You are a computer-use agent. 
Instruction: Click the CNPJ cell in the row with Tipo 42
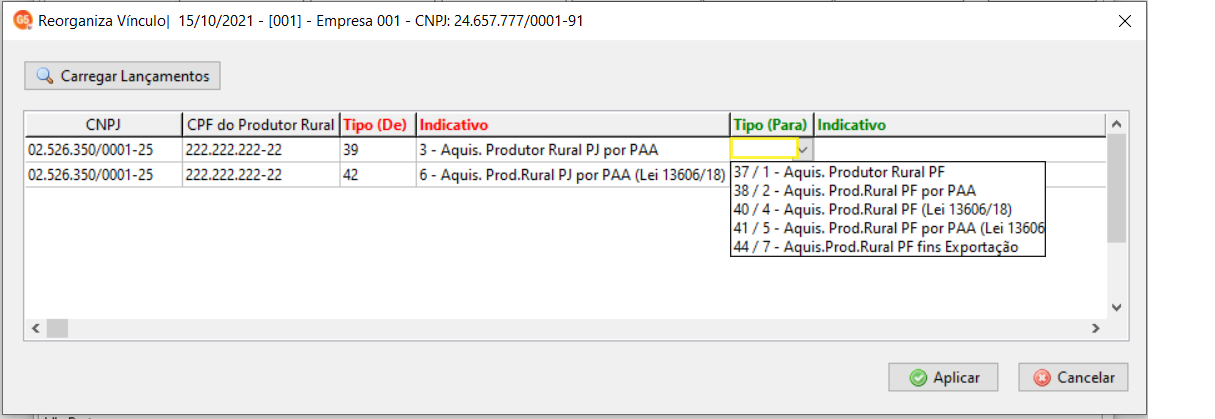(103, 174)
